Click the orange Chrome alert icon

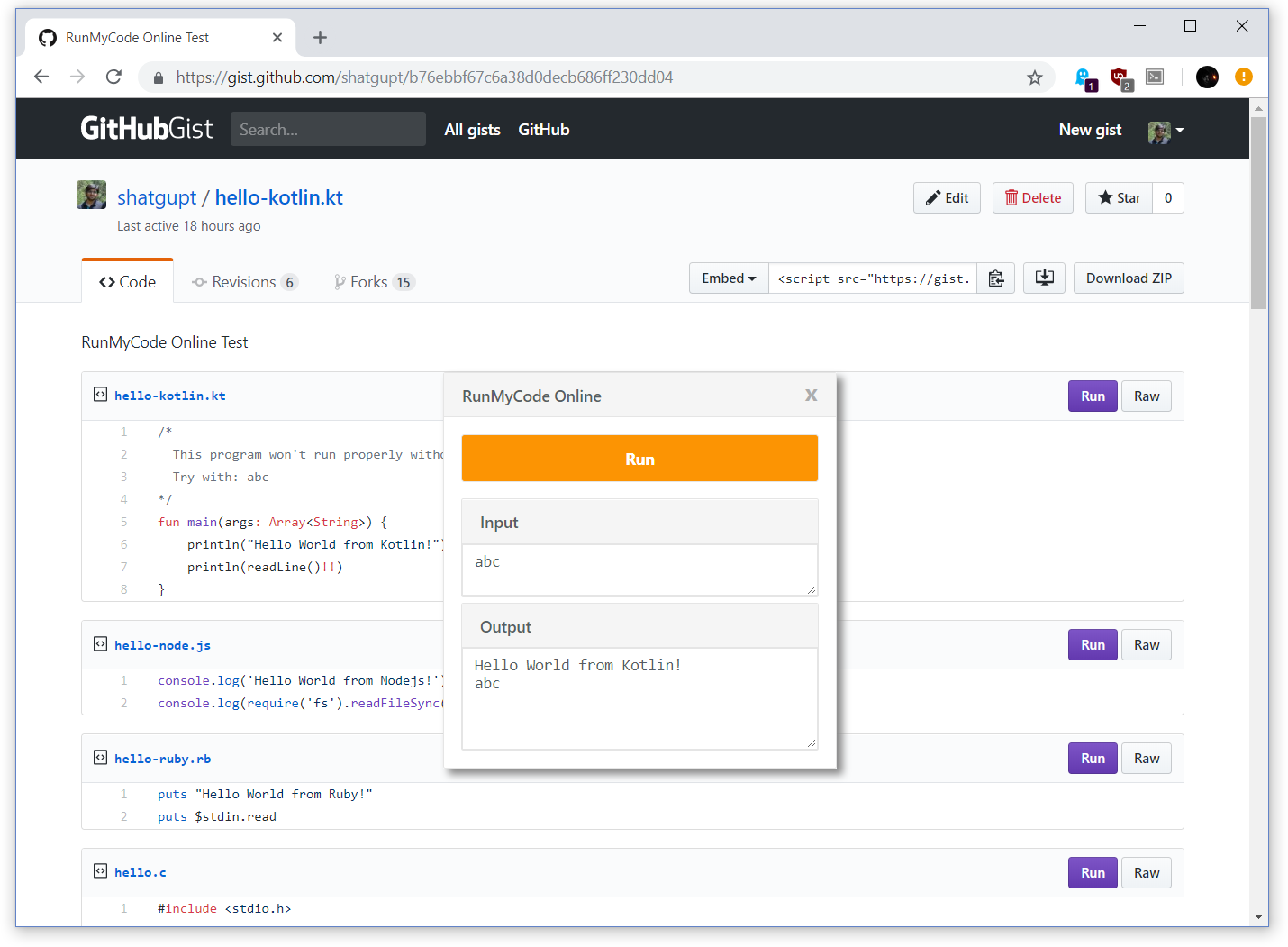tap(1244, 77)
